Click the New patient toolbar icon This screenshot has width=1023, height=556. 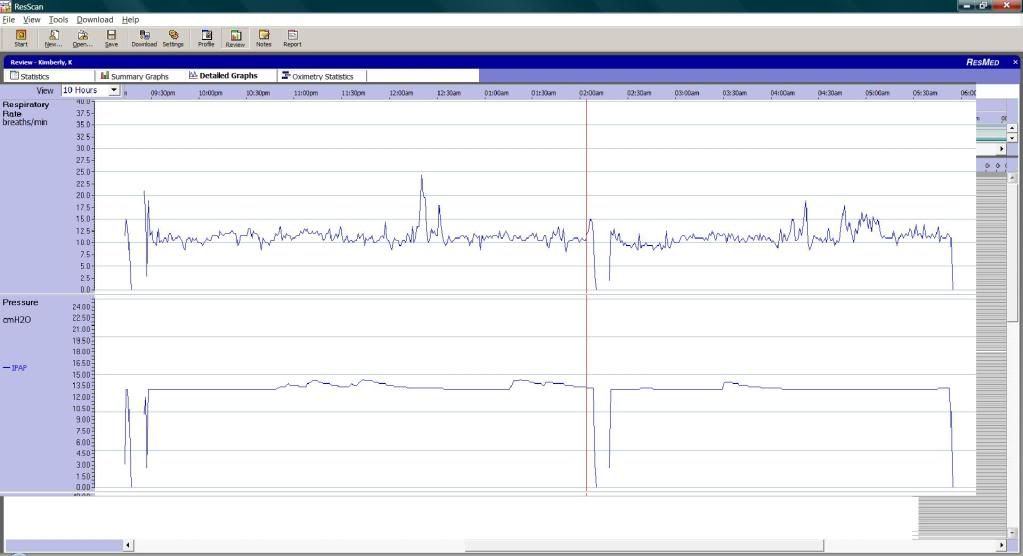tap(54, 38)
